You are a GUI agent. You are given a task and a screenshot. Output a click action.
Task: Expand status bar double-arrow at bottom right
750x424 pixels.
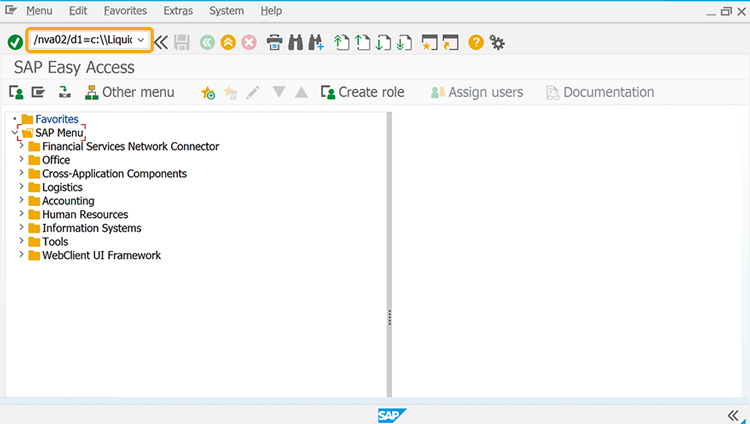pyautogui.click(x=733, y=415)
